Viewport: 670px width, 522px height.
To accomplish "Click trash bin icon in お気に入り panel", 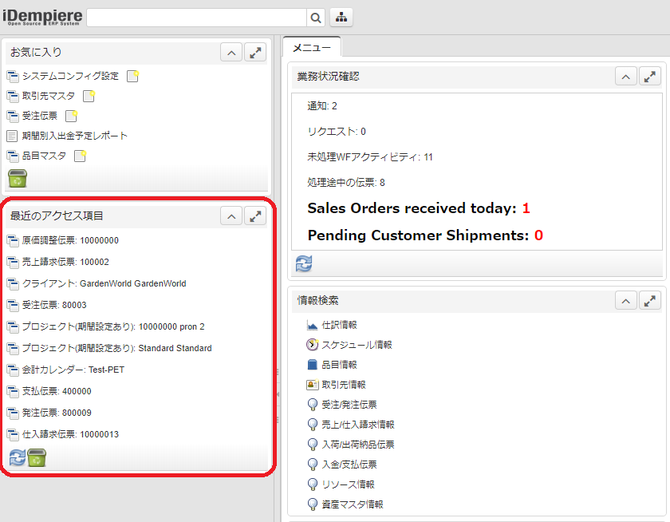I will 18,179.
